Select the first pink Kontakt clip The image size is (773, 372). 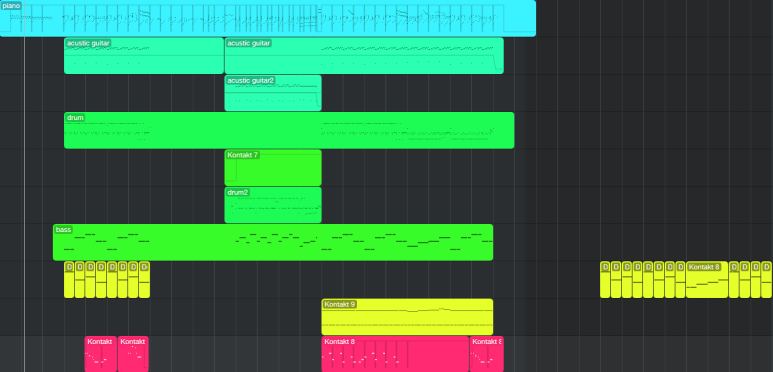tap(101, 354)
